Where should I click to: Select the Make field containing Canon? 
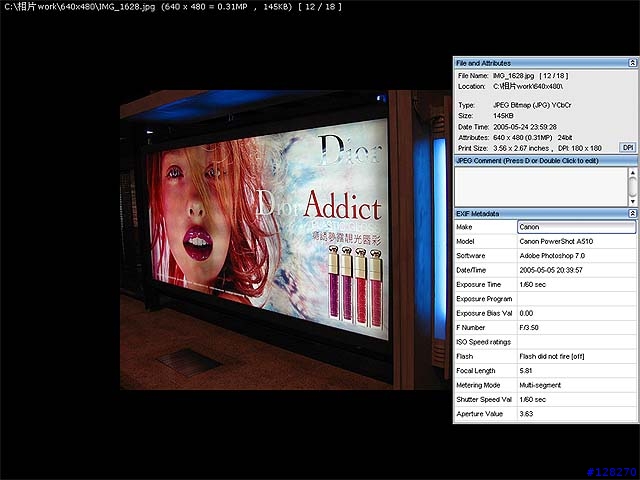click(576, 227)
